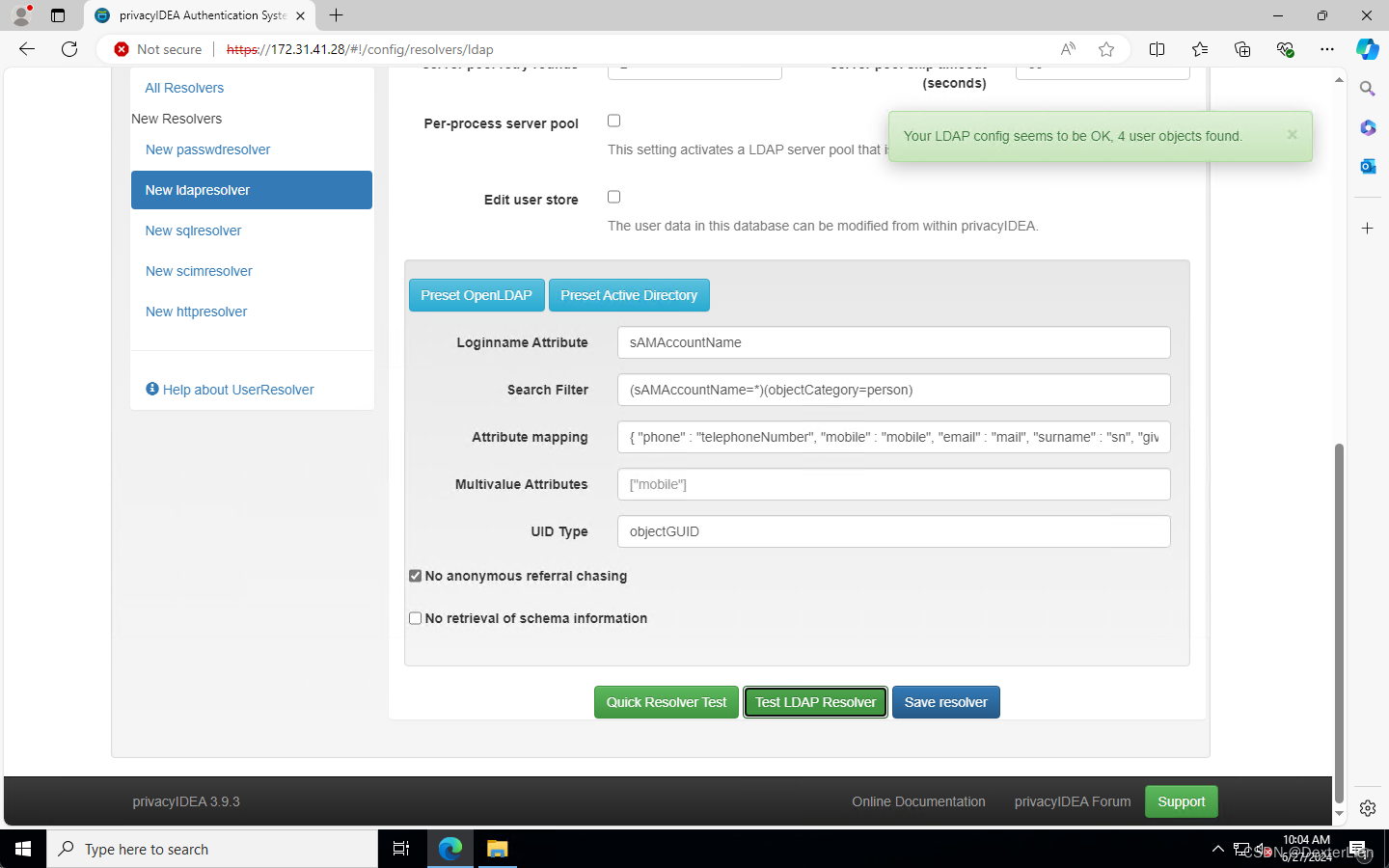Viewport: 1389px width, 868px height.
Task: Open Task View on the taskbar
Action: pos(401,849)
